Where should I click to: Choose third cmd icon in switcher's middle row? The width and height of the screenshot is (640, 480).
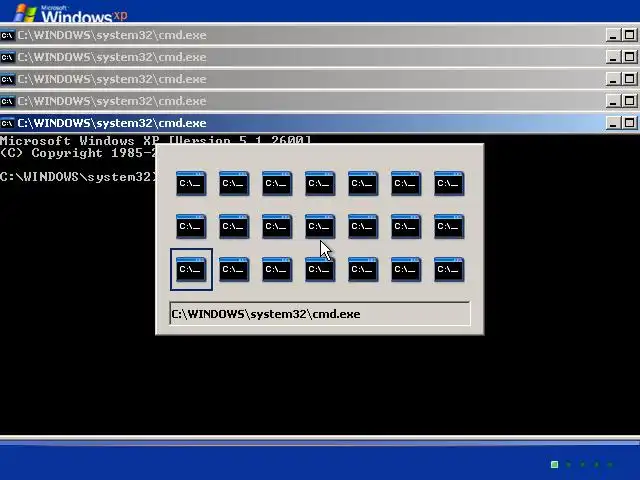277,226
